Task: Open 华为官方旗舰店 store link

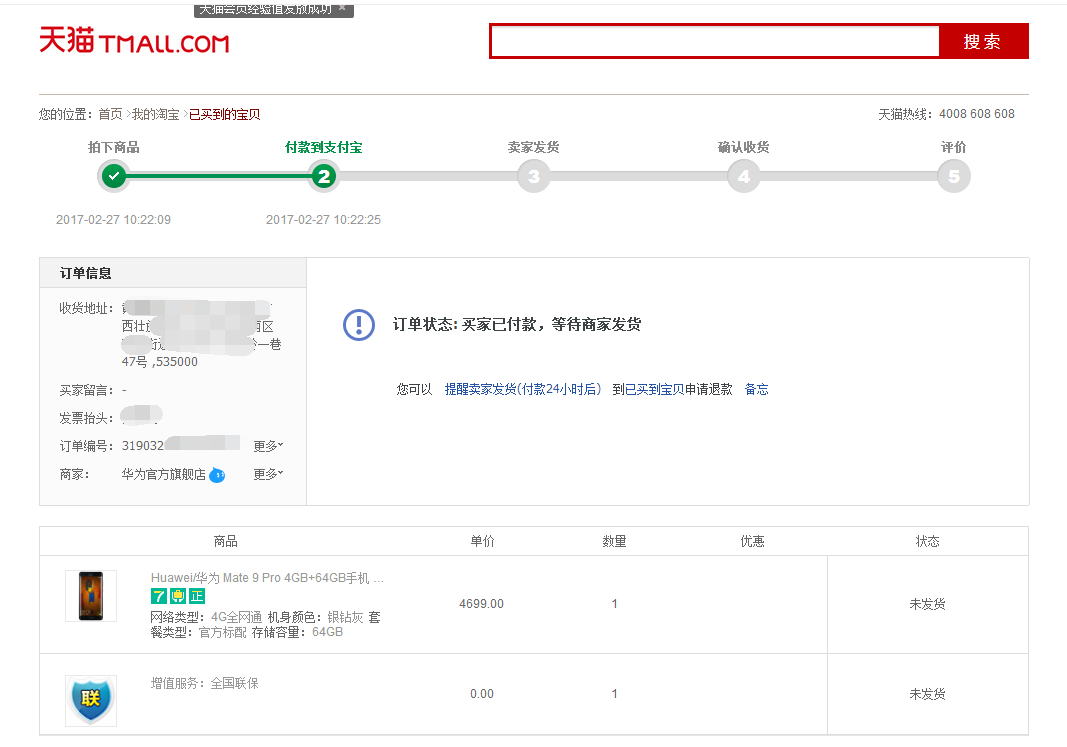Action: pyautogui.click(x=163, y=474)
